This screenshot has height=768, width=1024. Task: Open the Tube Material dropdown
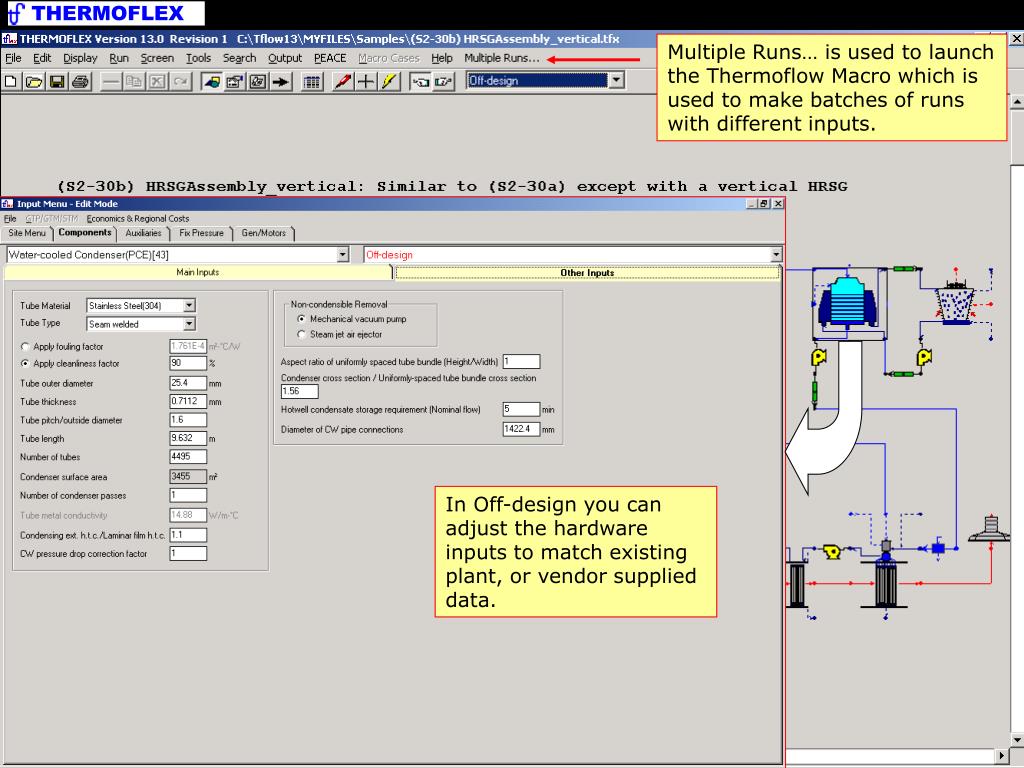tap(189, 306)
